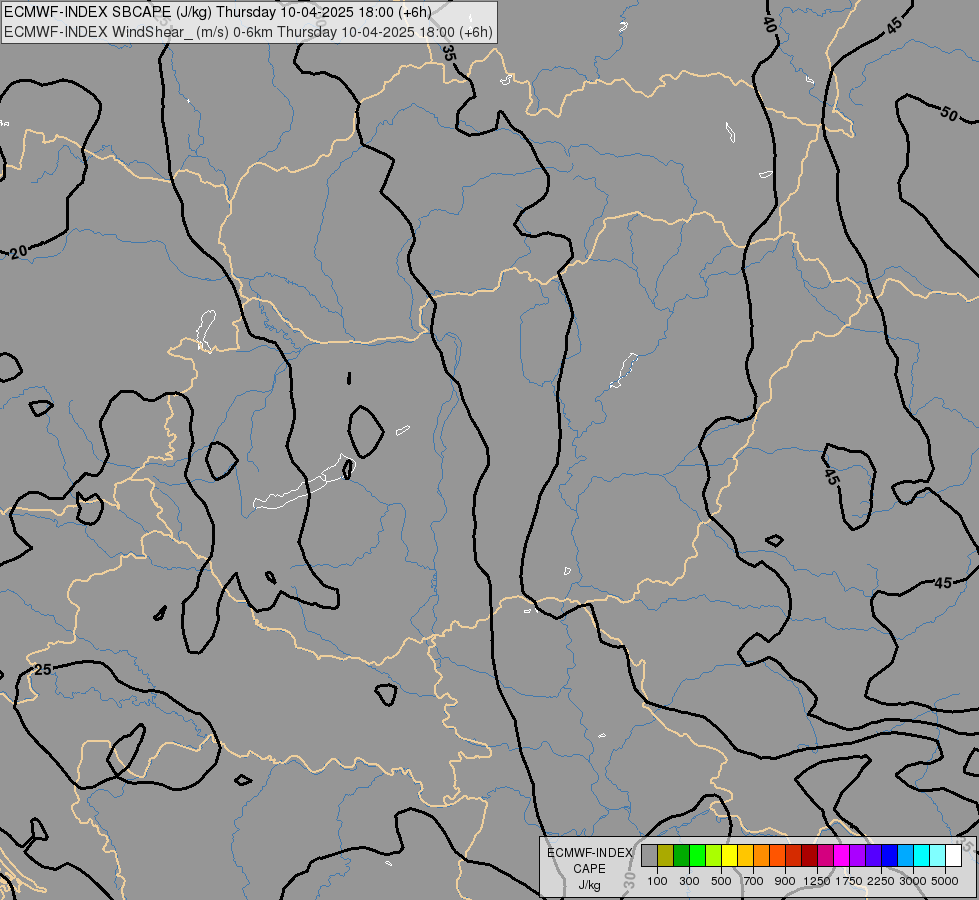The width and height of the screenshot is (979, 900).
Task: Click the "500" value on the CAPE scale
Action: pyautogui.click(x=721, y=881)
